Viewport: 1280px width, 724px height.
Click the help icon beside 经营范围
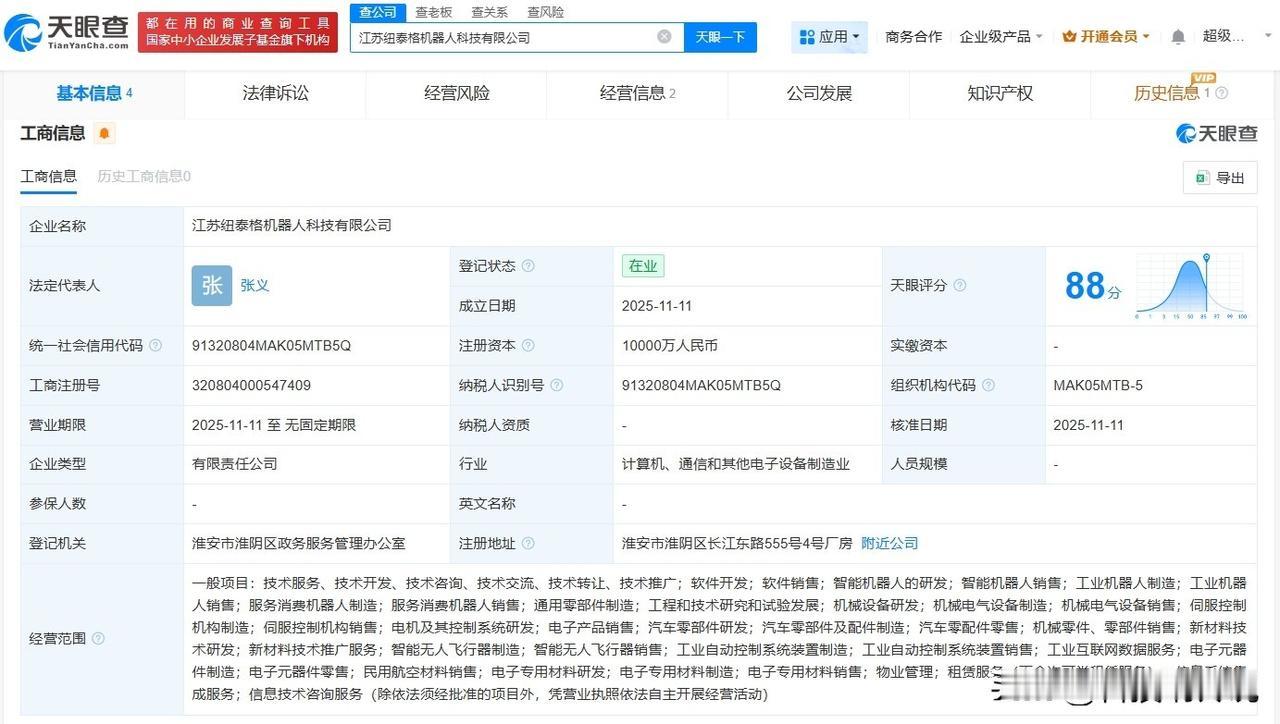(x=98, y=638)
